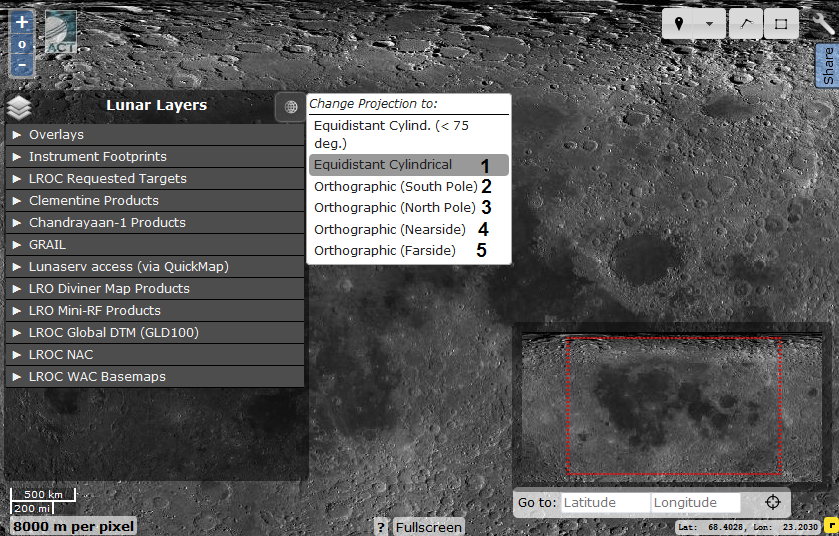Viewport: 839px width, 536px height.
Task: Open the Share side tab
Action: pos(828,65)
